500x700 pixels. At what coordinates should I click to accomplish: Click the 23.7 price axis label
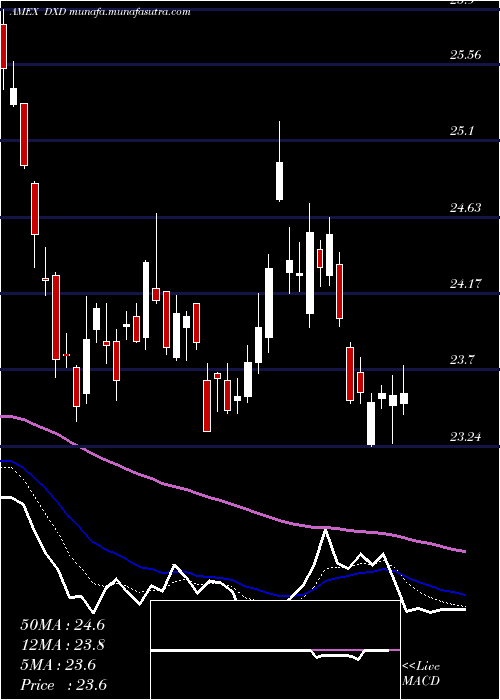point(463,359)
